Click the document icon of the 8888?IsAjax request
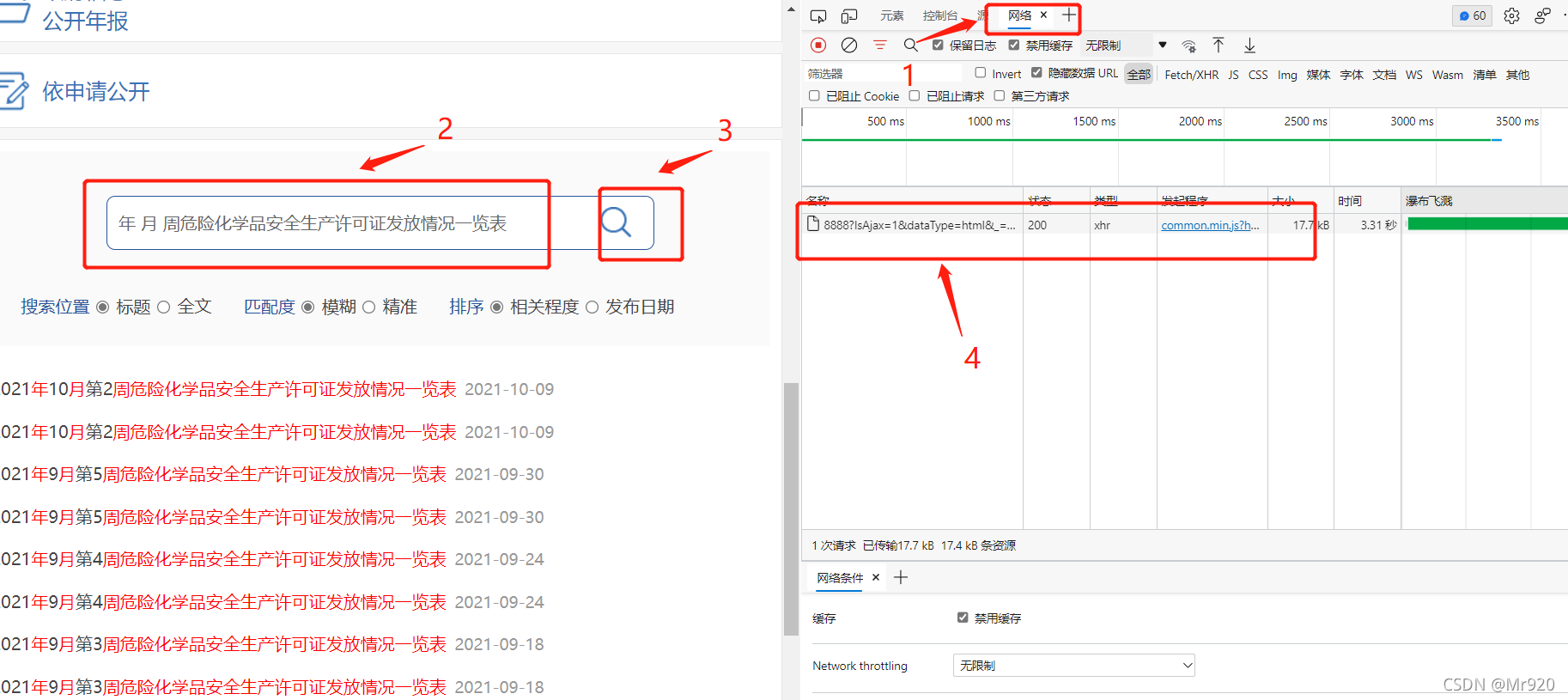The width and height of the screenshot is (1568, 700). coord(813,224)
